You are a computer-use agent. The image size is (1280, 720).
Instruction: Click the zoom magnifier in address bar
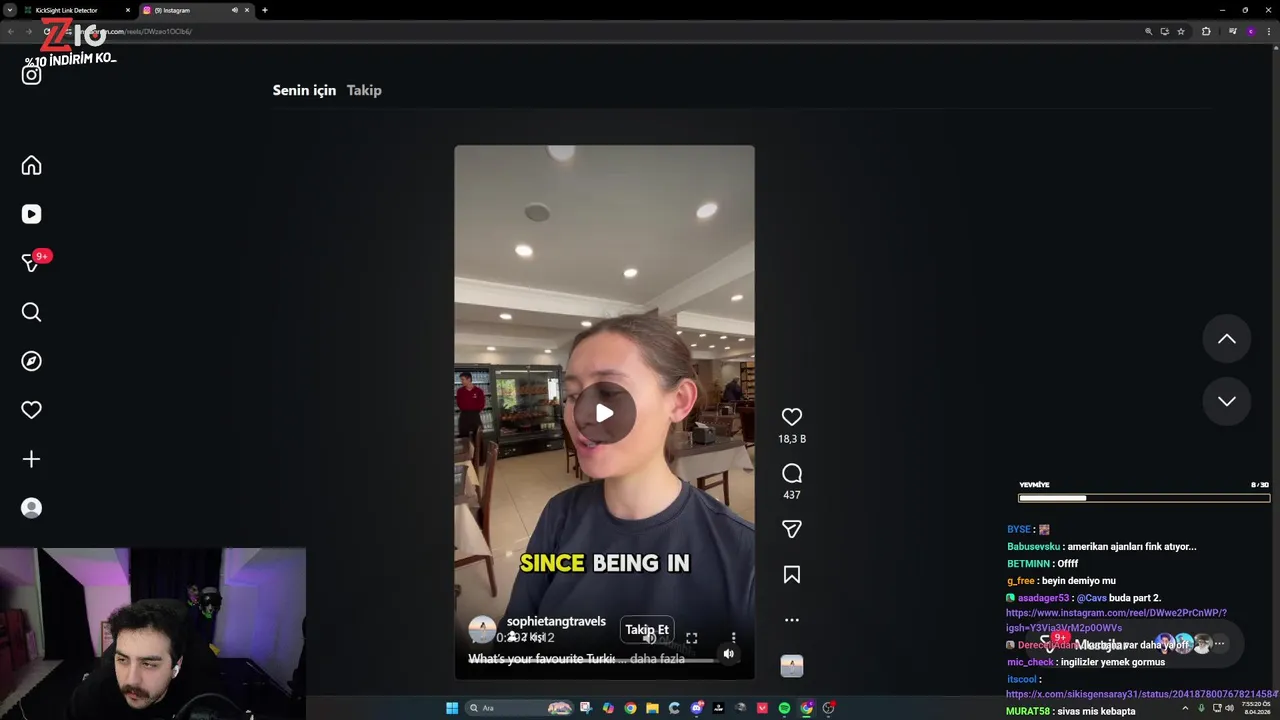point(1148,31)
